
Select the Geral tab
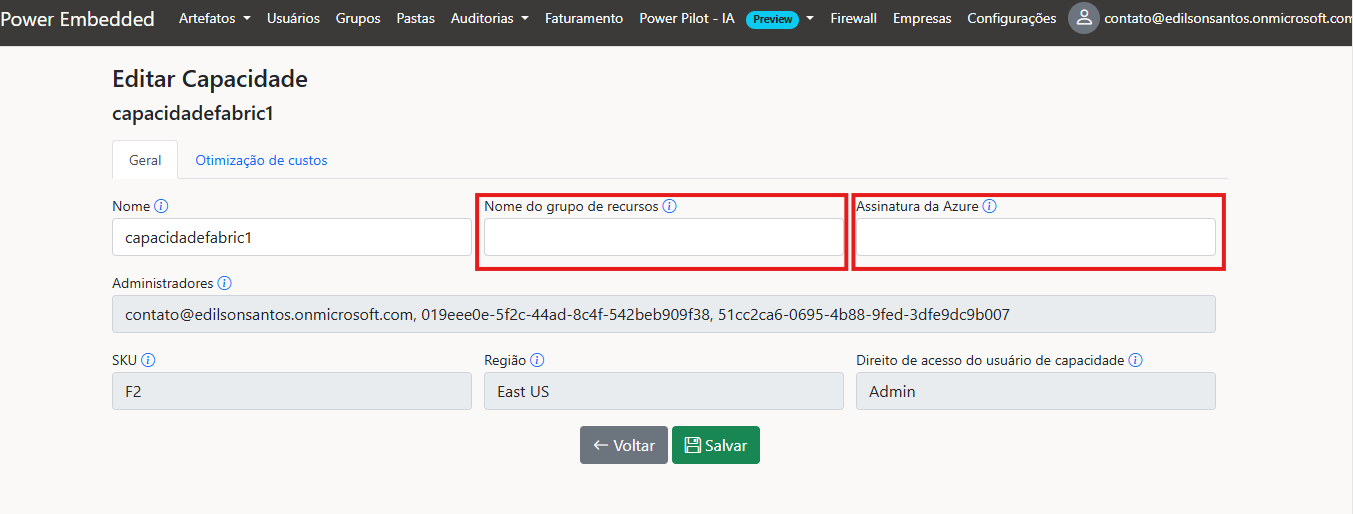[x=145, y=160]
